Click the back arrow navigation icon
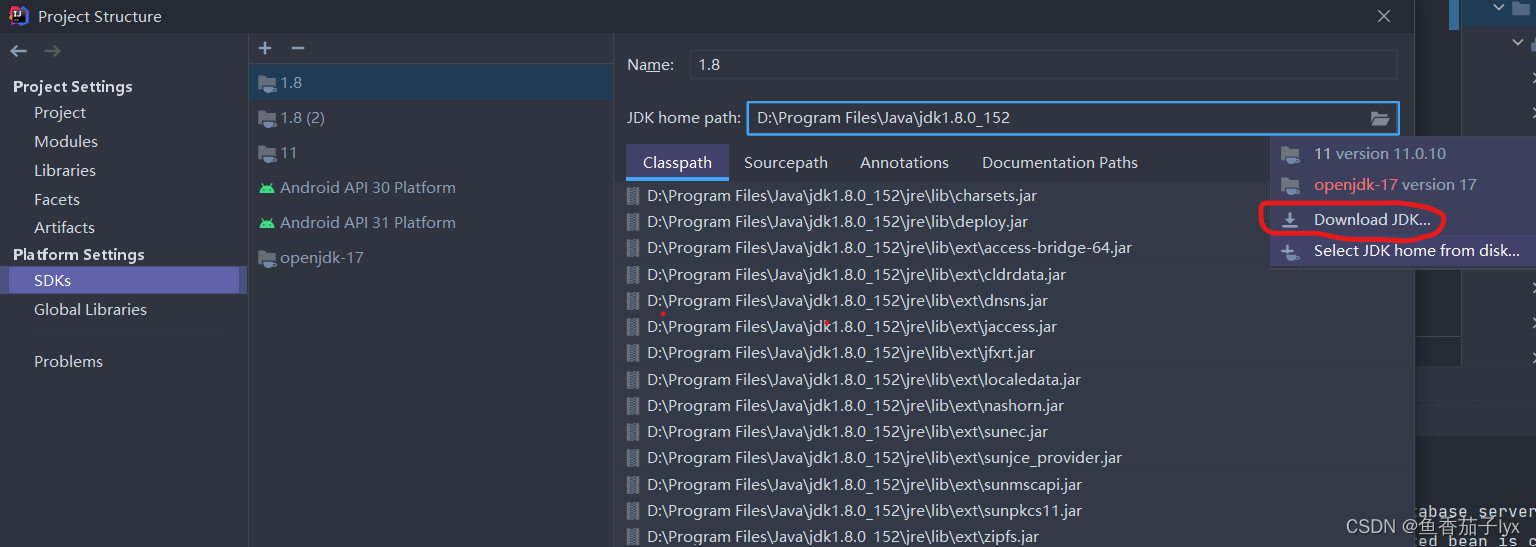1536x547 pixels. [x=19, y=51]
